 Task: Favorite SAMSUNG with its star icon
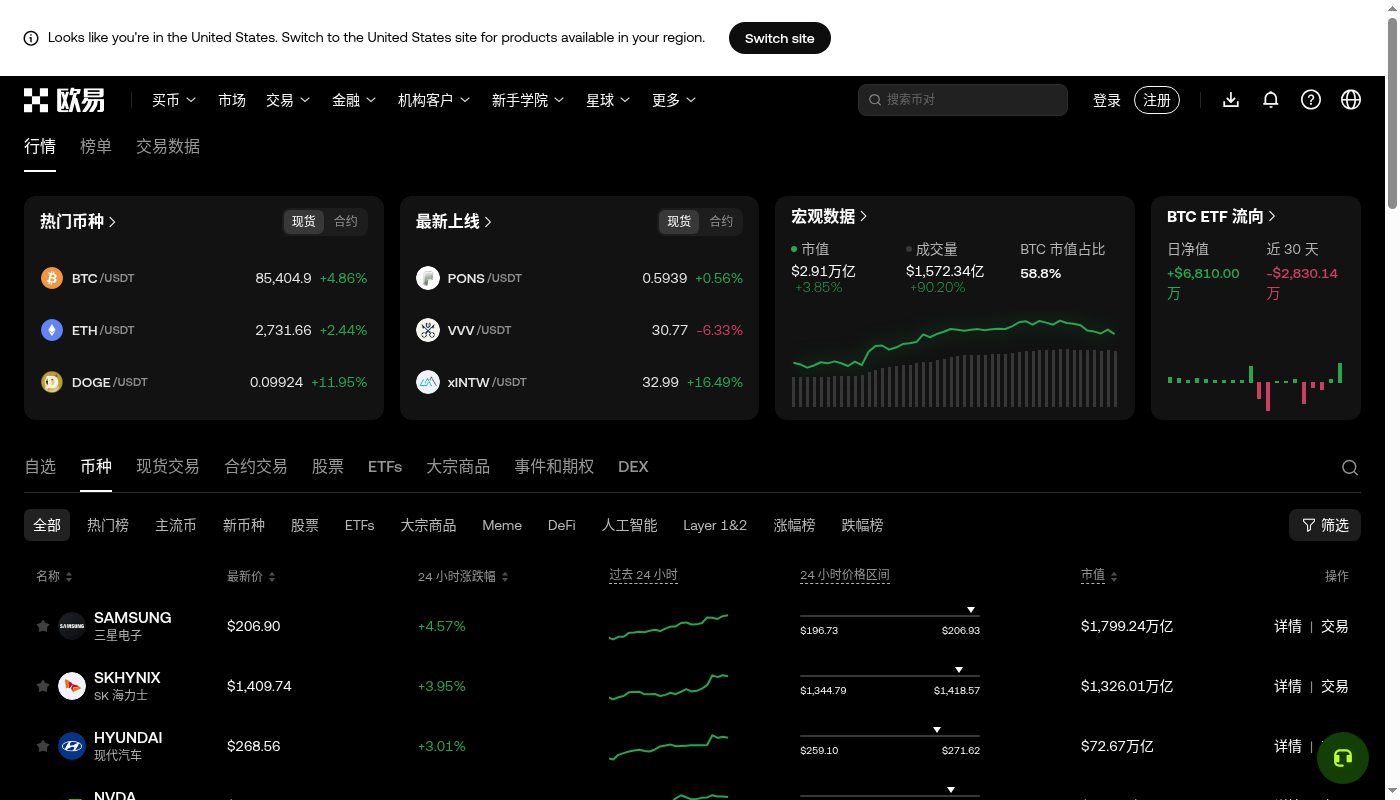[x=43, y=626]
